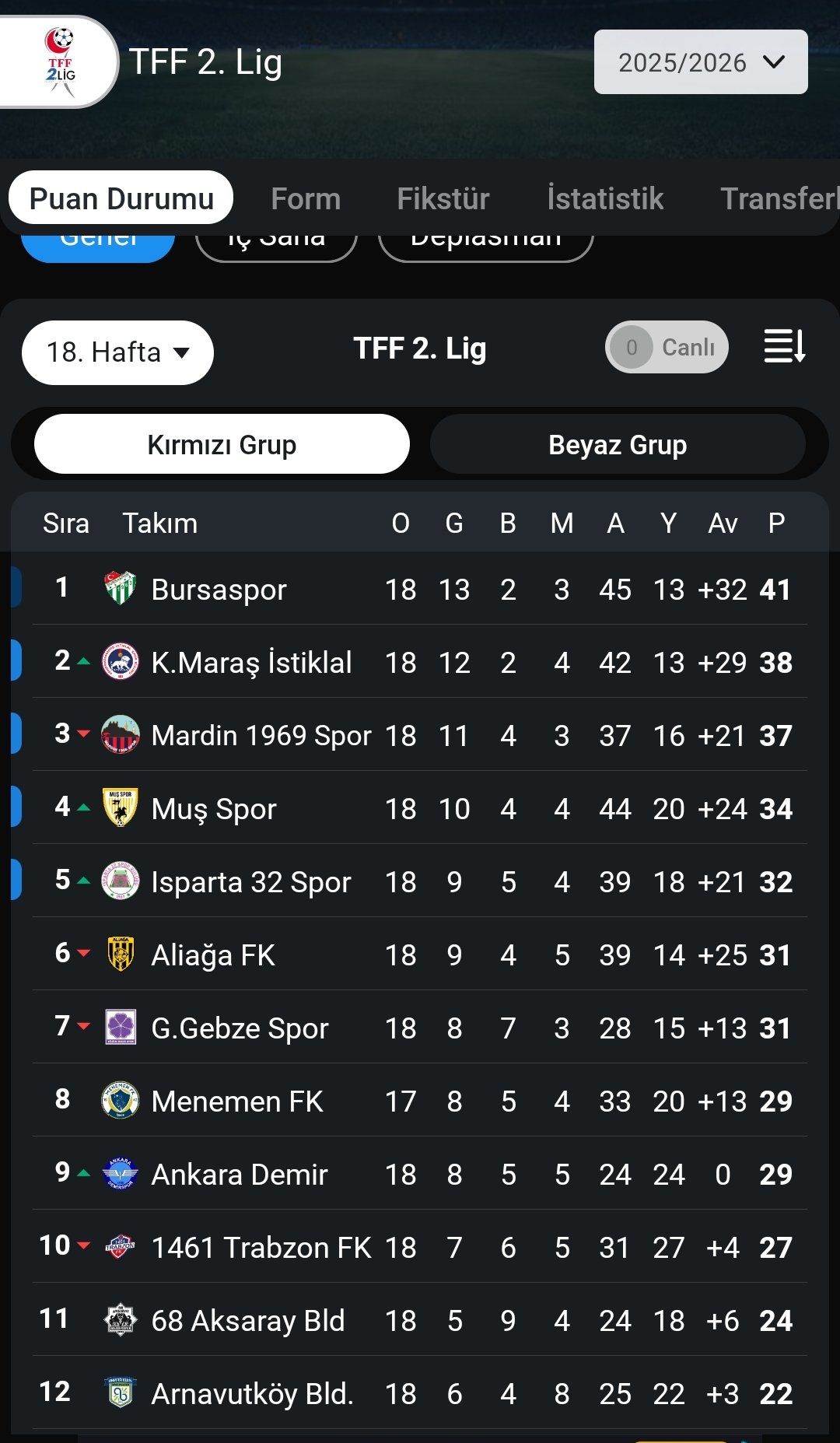Tap the 1461 Trabzon FK crest

tap(121, 1247)
